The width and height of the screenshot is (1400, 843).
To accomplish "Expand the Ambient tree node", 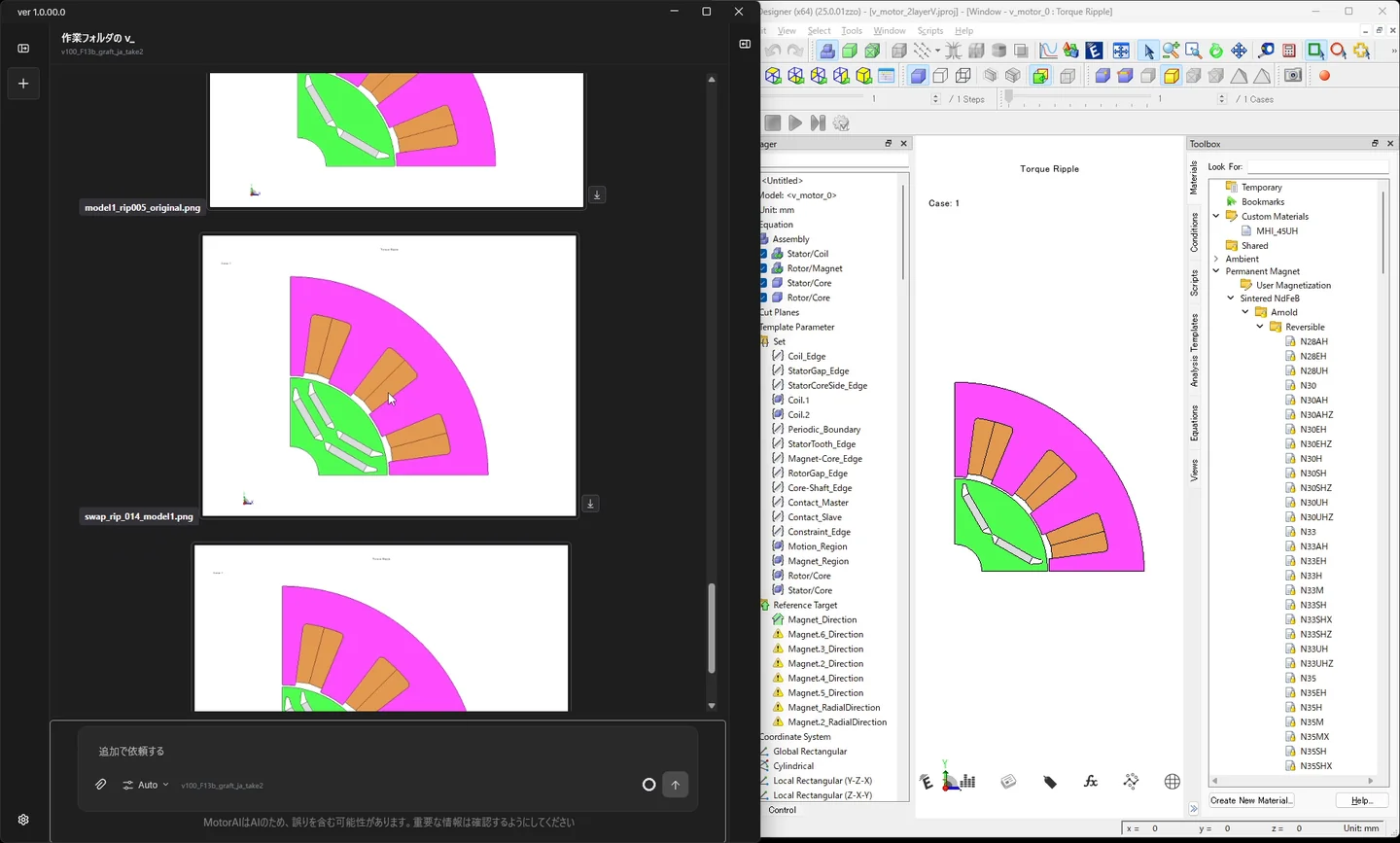I will tap(1216, 259).
